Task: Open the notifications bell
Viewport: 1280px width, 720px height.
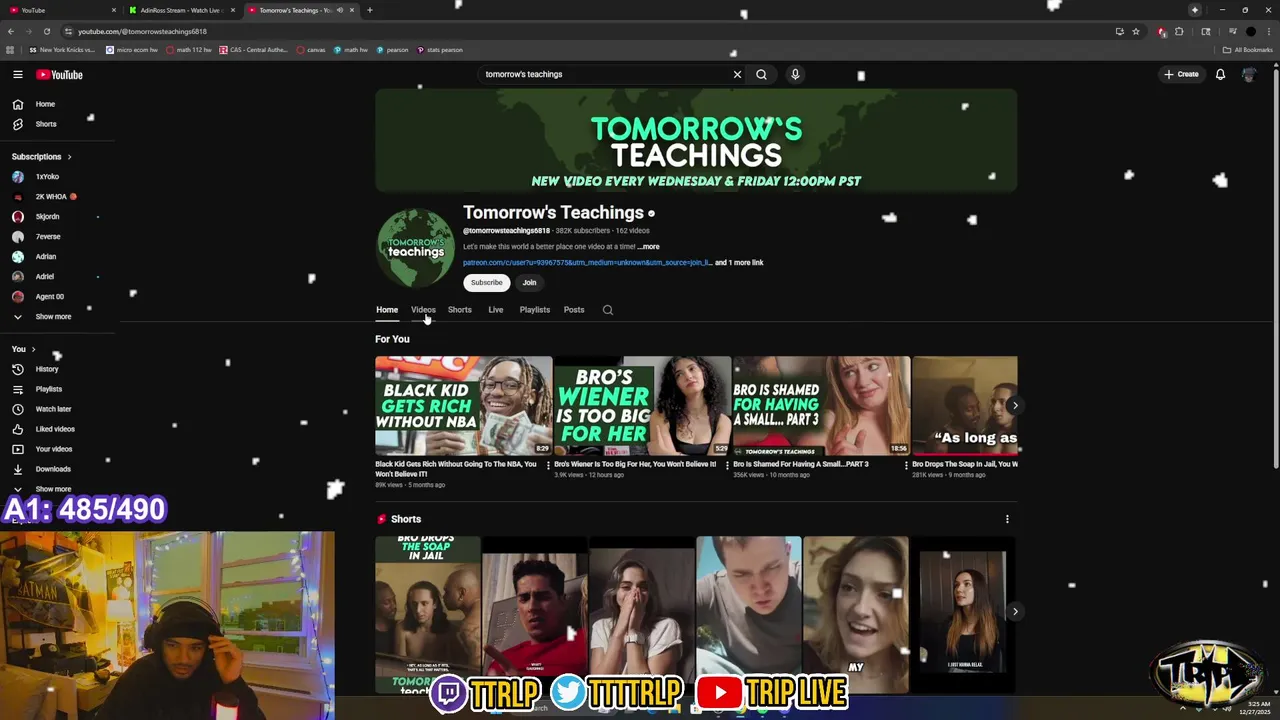Action: click(1220, 74)
